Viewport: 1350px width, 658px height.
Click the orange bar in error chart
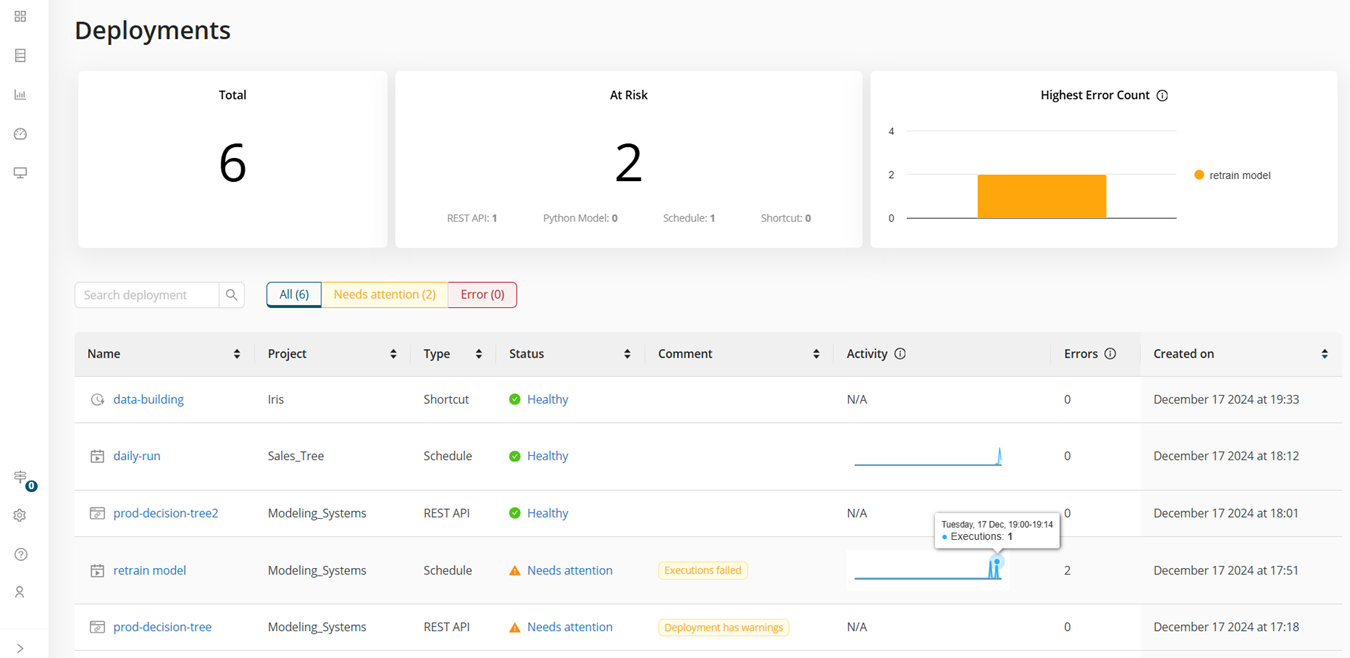click(1042, 196)
